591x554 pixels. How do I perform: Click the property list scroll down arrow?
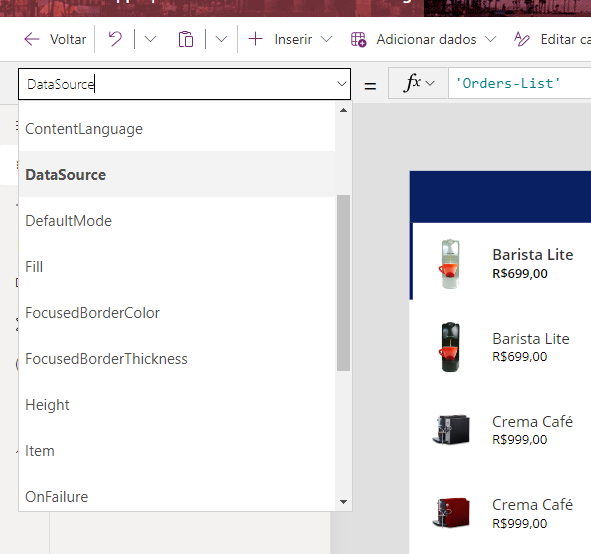[343, 502]
